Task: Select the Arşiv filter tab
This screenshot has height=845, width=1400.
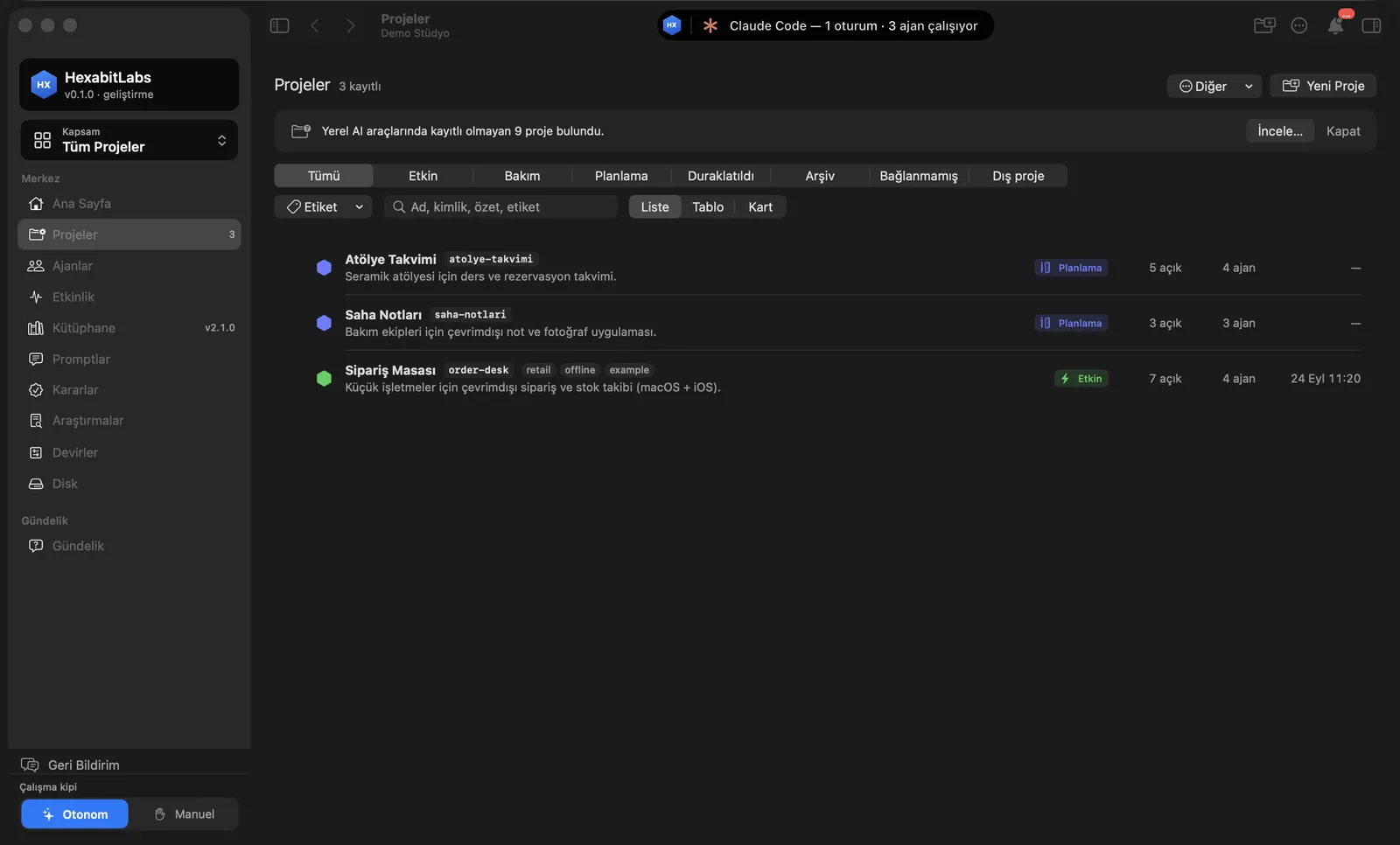Action: 820,176
